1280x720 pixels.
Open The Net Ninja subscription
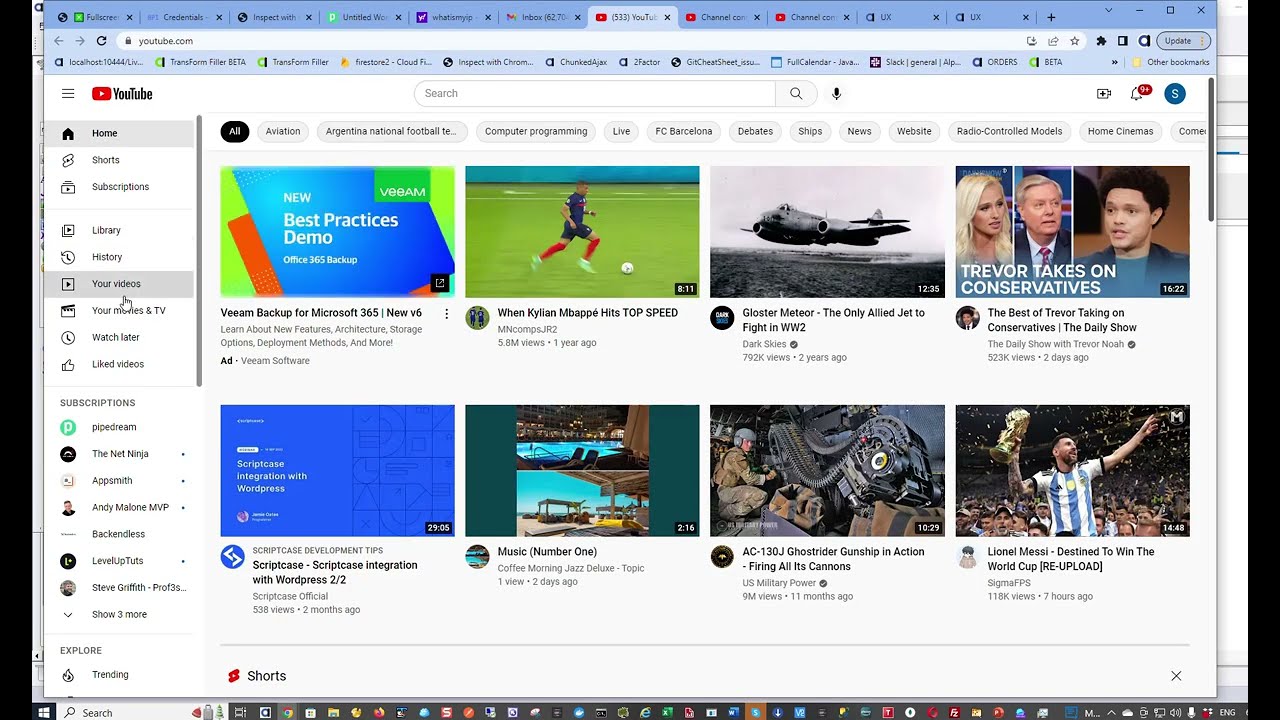[x=120, y=454]
